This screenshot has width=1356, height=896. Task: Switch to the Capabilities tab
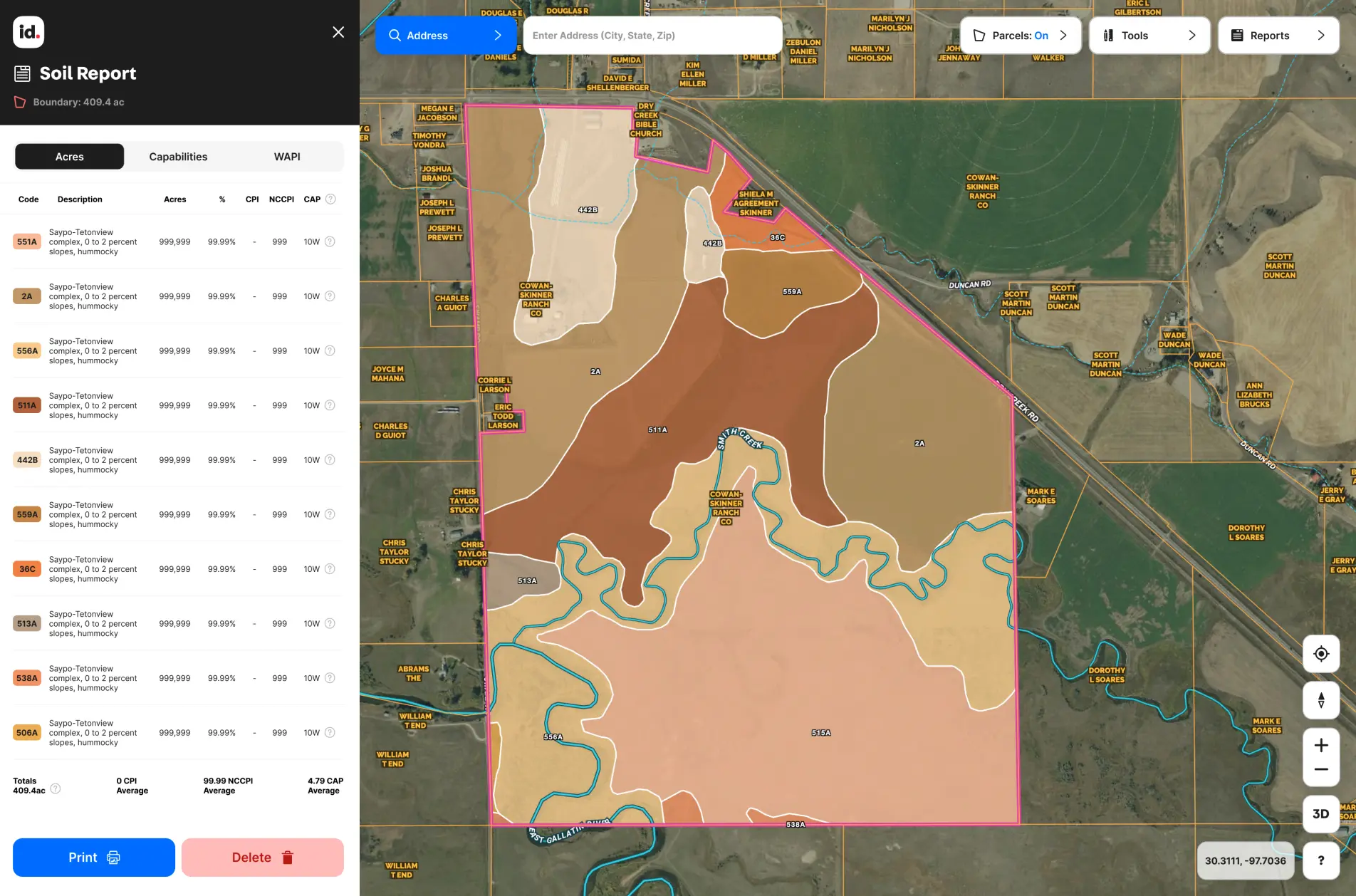click(177, 156)
